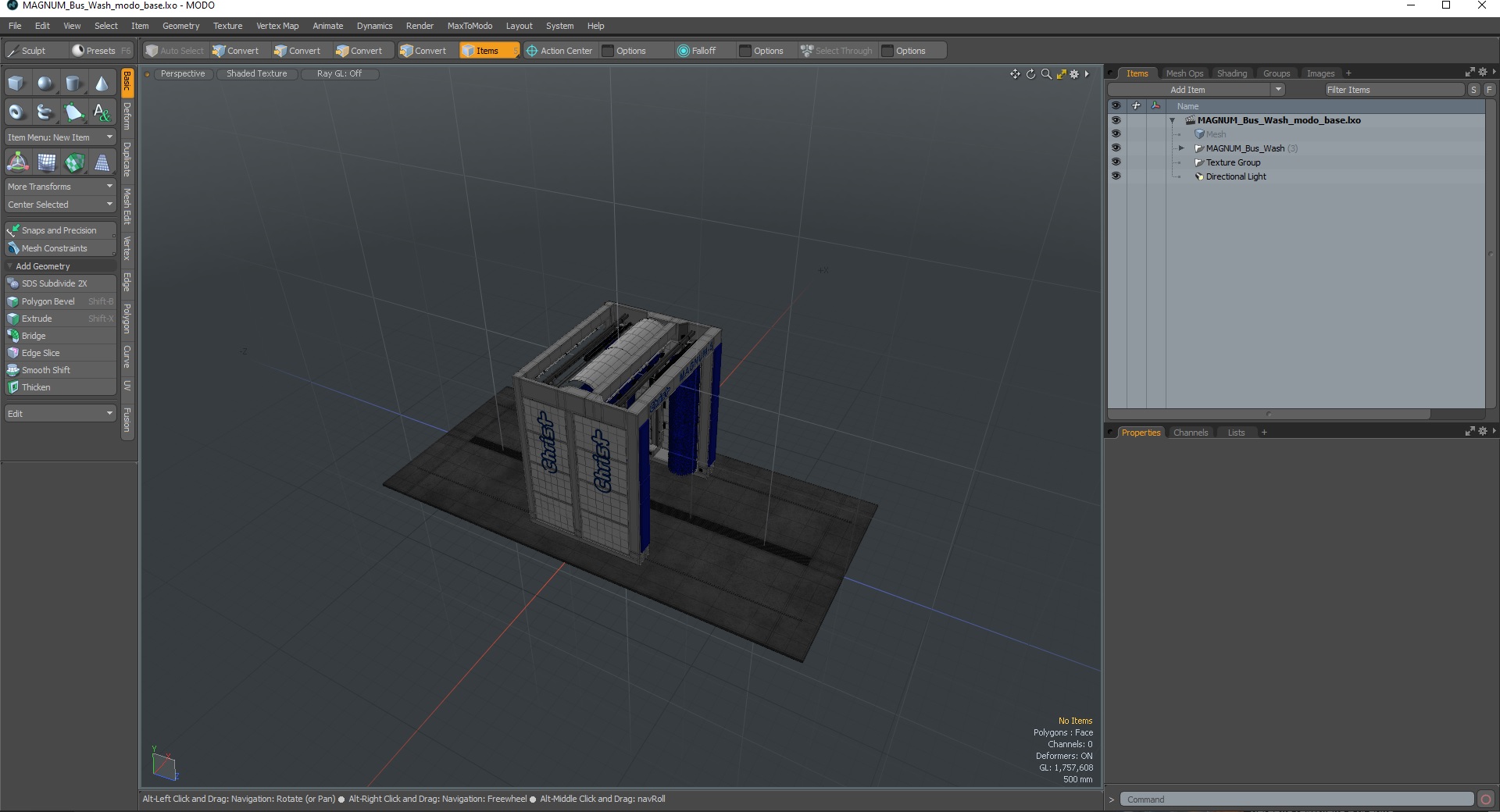This screenshot has height=812, width=1500.
Task: Click the Polygon Bevel button
Action: [60, 301]
